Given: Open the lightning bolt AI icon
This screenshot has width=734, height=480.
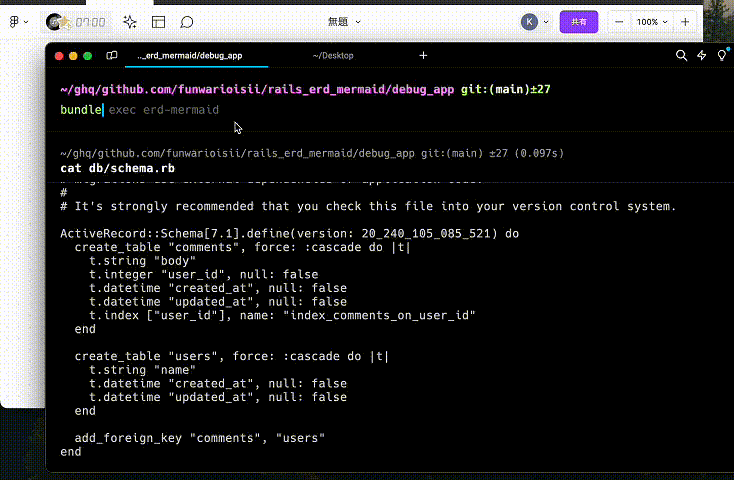Looking at the screenshot, I should click(x=701, y=55).
